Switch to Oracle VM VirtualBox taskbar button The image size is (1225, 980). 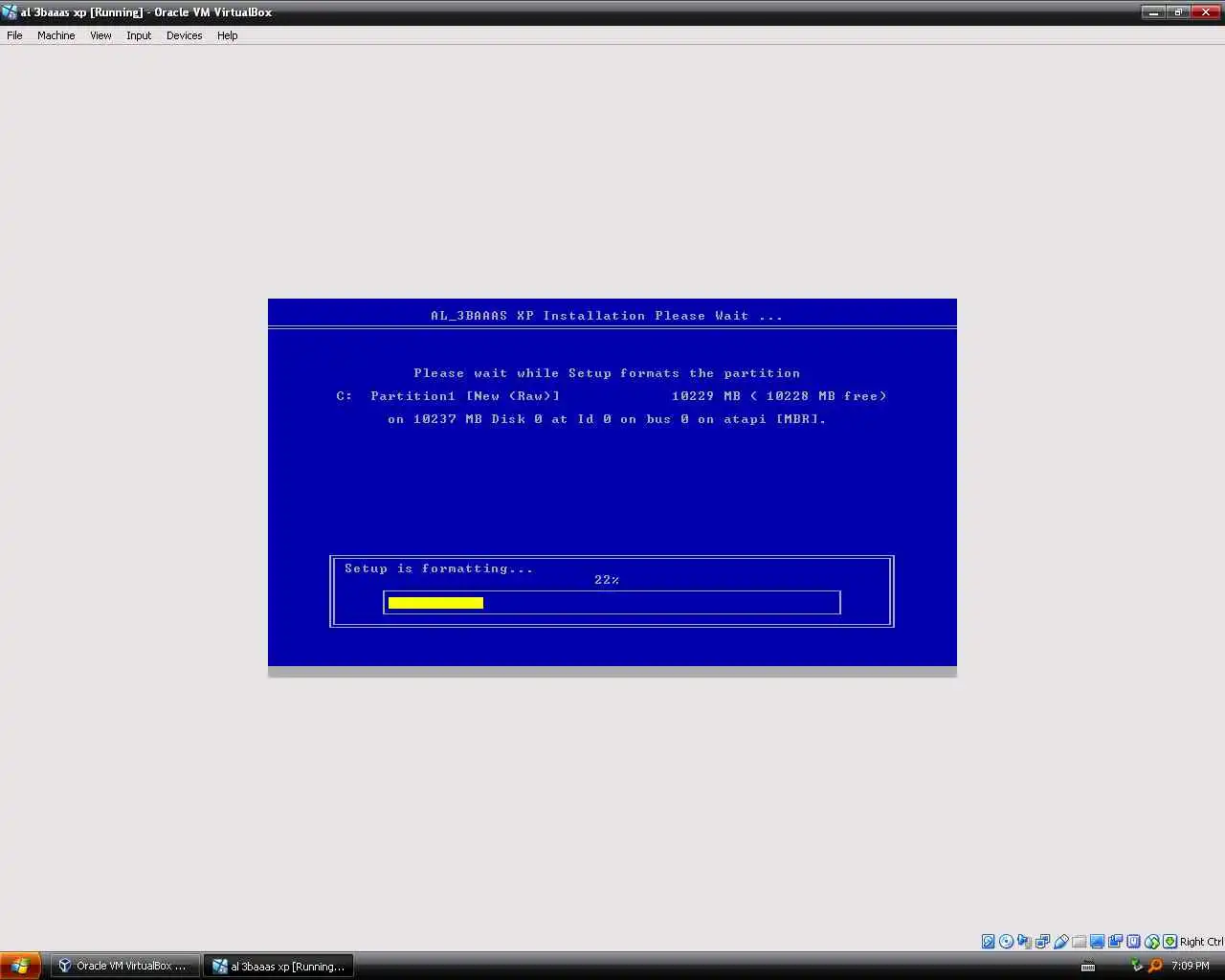123,966
